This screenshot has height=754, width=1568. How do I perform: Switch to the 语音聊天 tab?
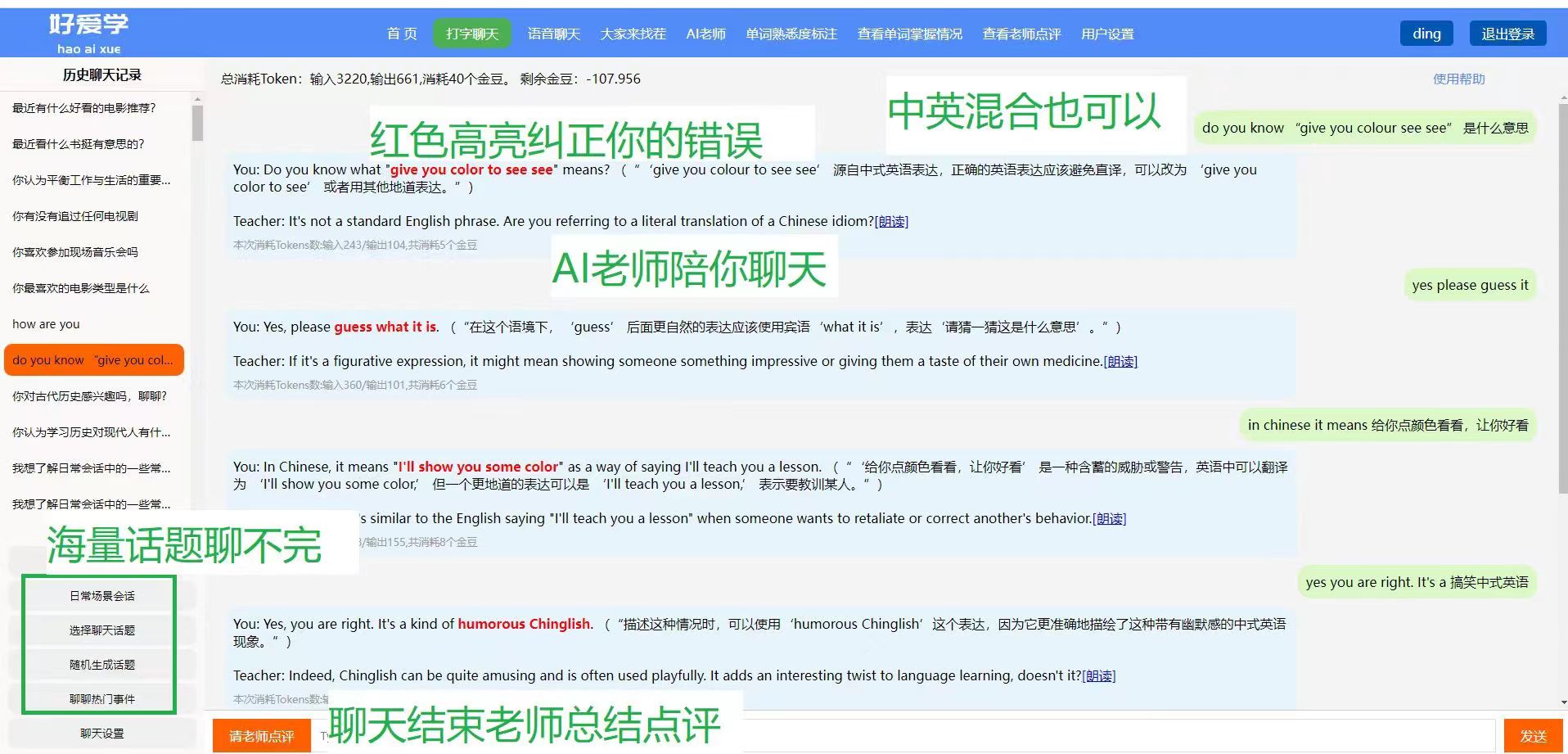tap(552, 34)
